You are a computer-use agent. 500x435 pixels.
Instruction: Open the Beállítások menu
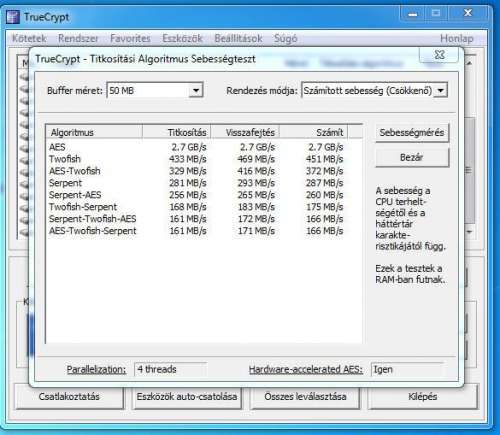[x=238, y=38]
